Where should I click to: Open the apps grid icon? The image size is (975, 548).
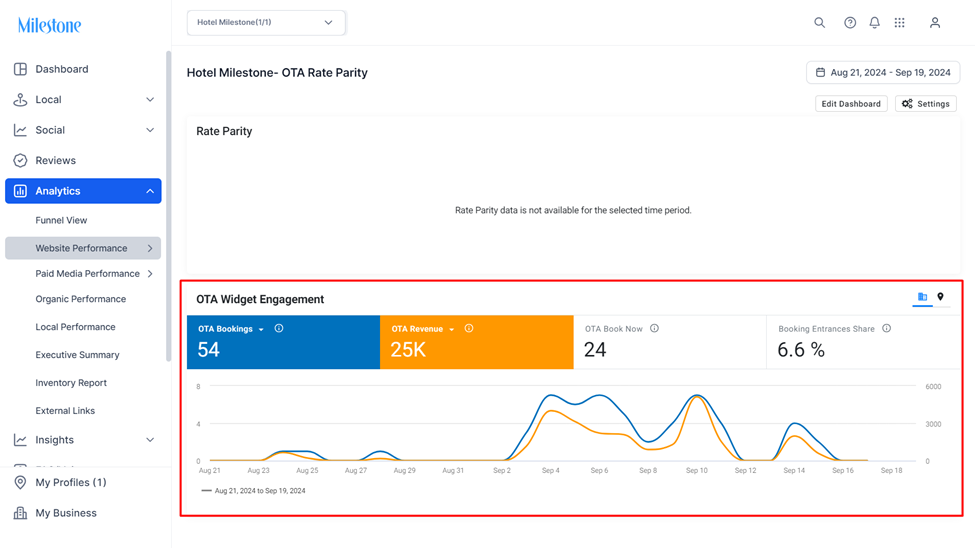899,22
